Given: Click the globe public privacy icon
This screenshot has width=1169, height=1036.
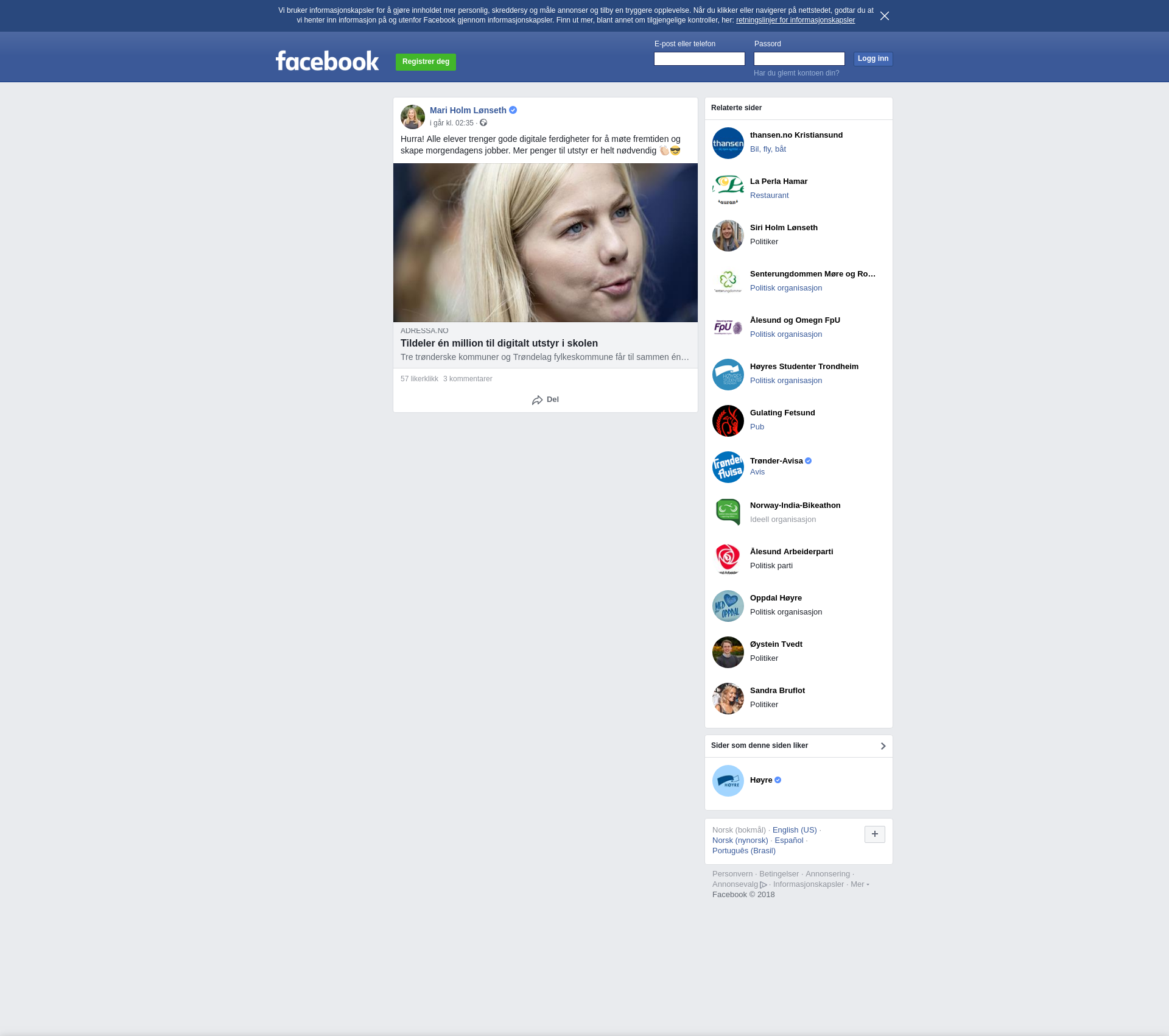Looking at the screenshot, I should 483,123.
